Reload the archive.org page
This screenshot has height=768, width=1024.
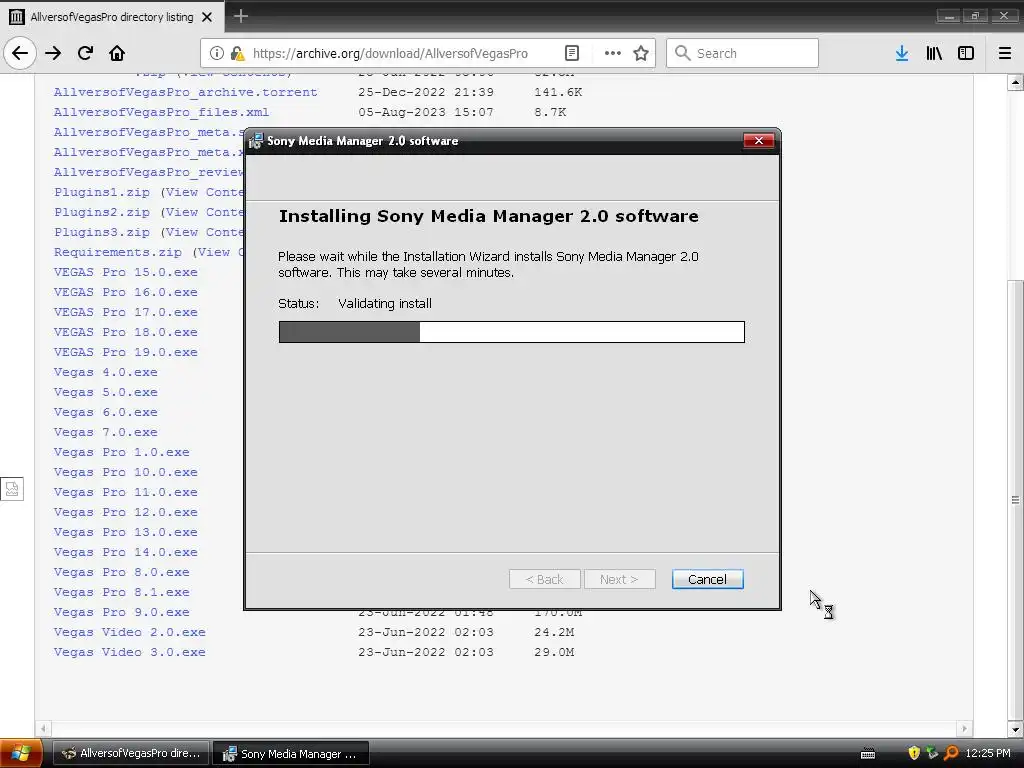tap(85, 53)
